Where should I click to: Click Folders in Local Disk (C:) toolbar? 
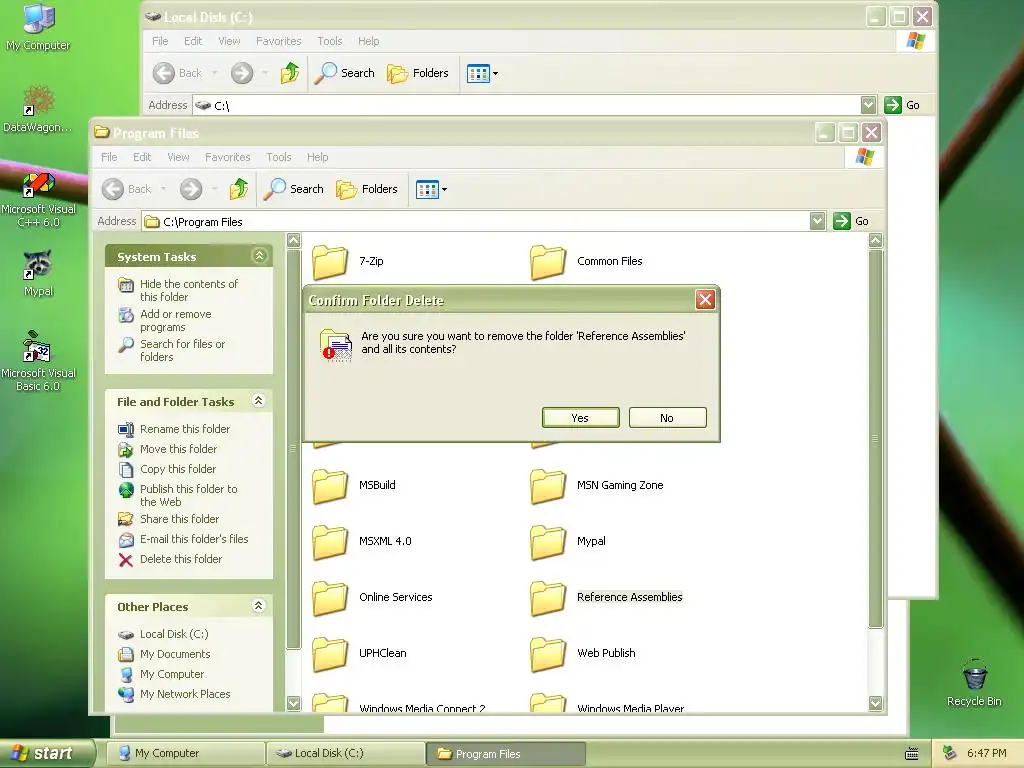tap(418, 73)
